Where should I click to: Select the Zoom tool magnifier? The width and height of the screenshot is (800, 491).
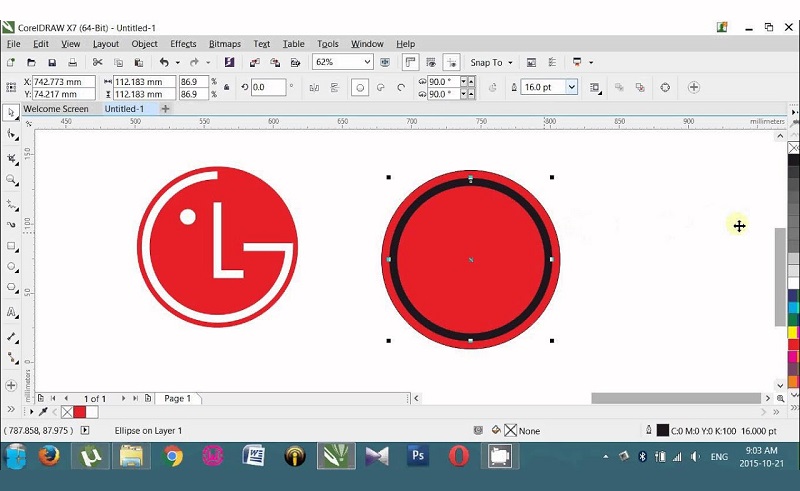coord(11,180)
